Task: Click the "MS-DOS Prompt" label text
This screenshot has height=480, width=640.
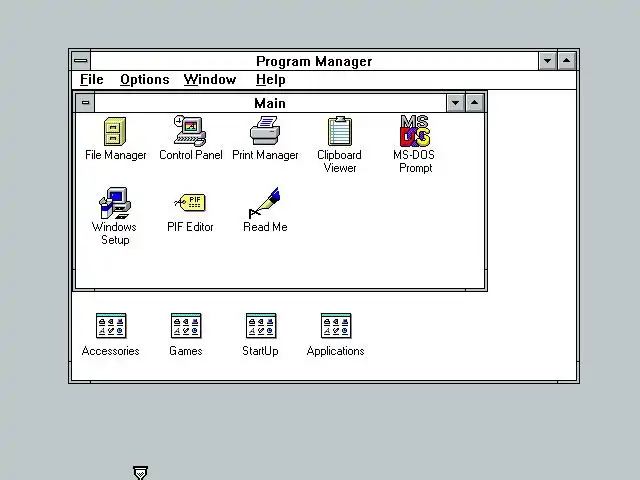Action: (x=414, y=162)
